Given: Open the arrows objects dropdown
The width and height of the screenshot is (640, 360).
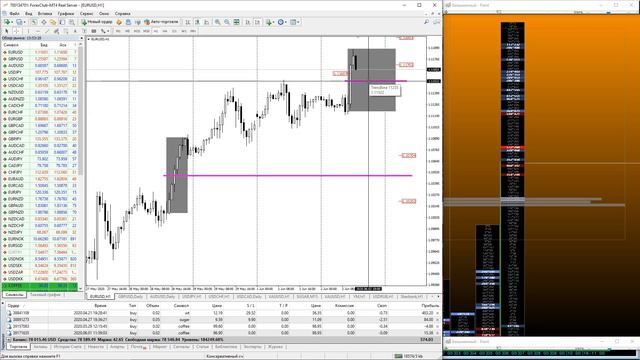Looking at the screenshot, I should [104, 31].
